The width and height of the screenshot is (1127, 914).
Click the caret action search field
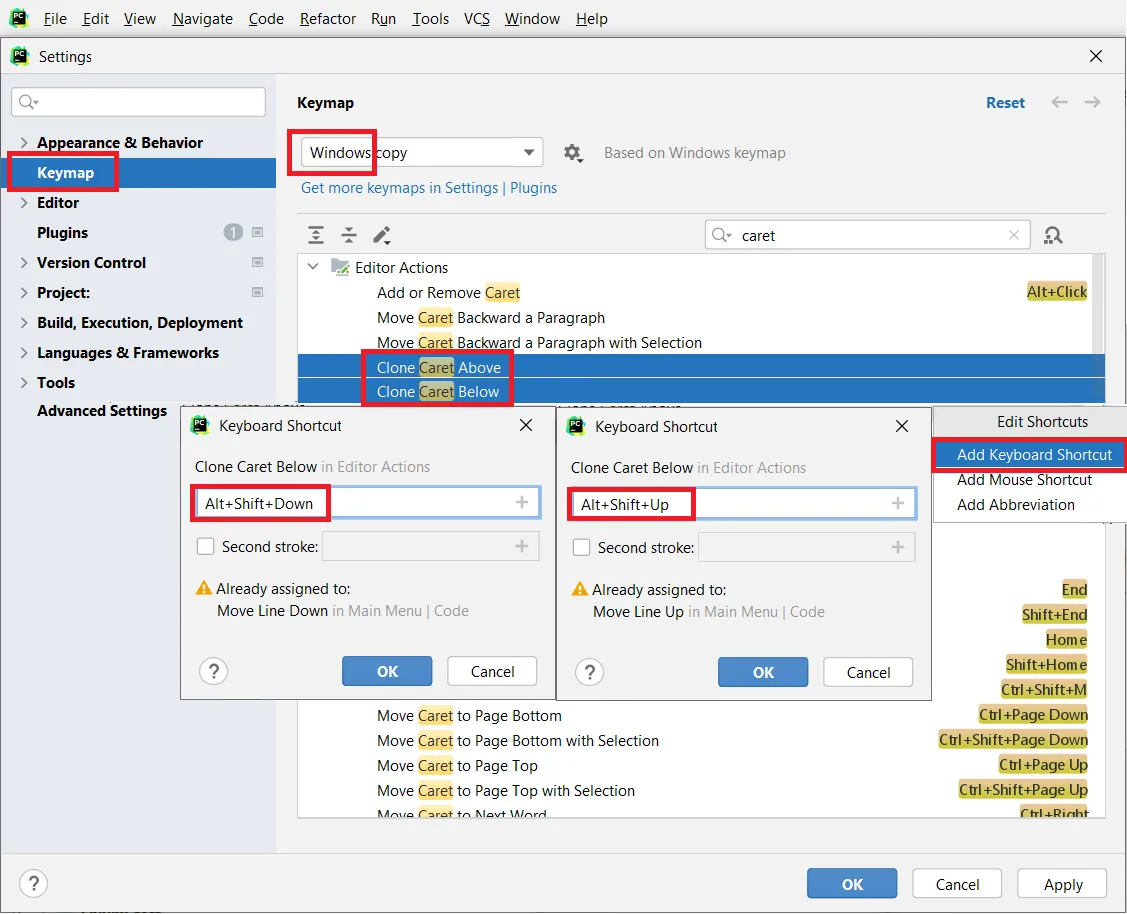tap(868, 235)
